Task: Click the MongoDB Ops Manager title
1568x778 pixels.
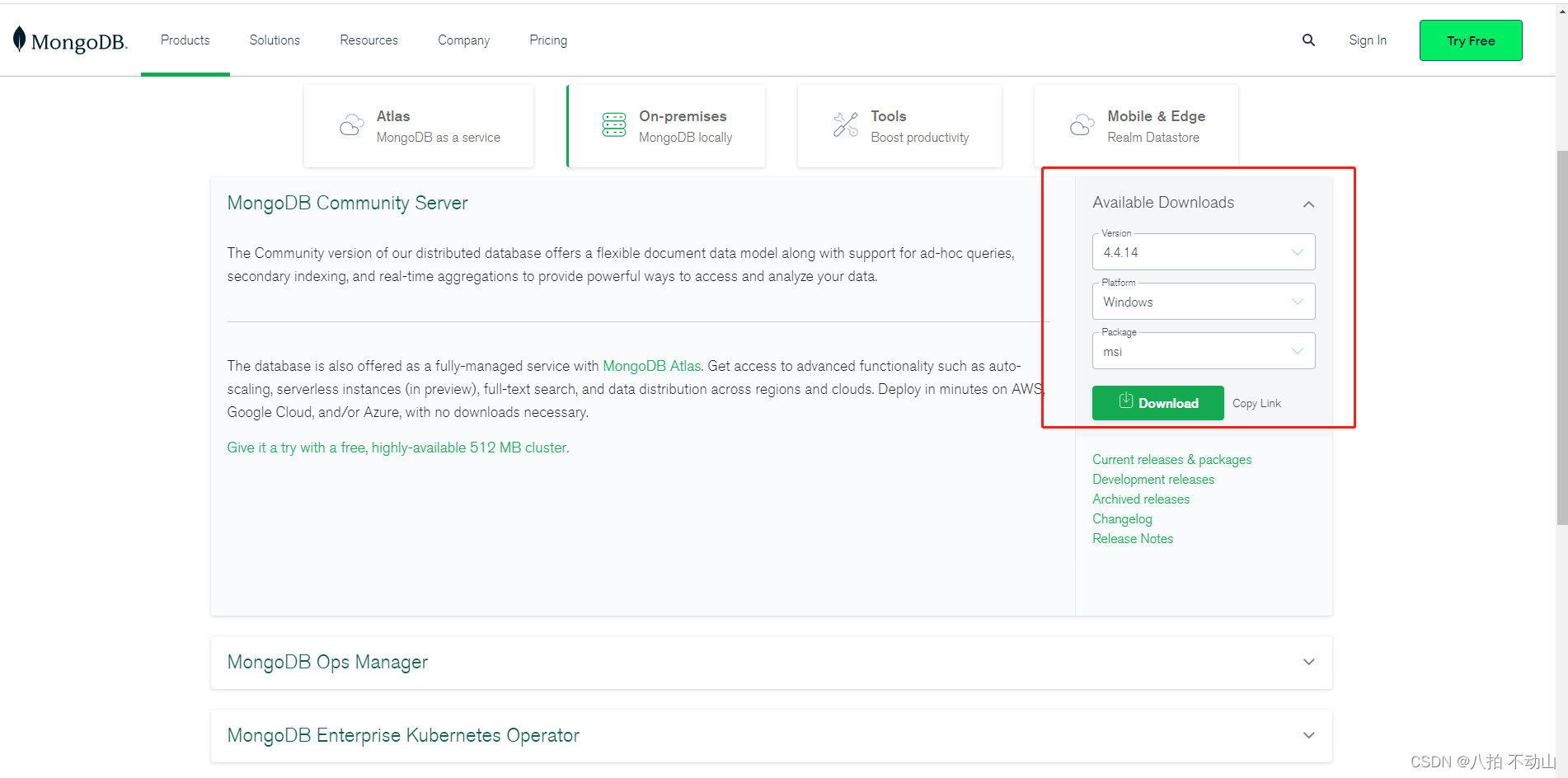Action: coord(327,663)
